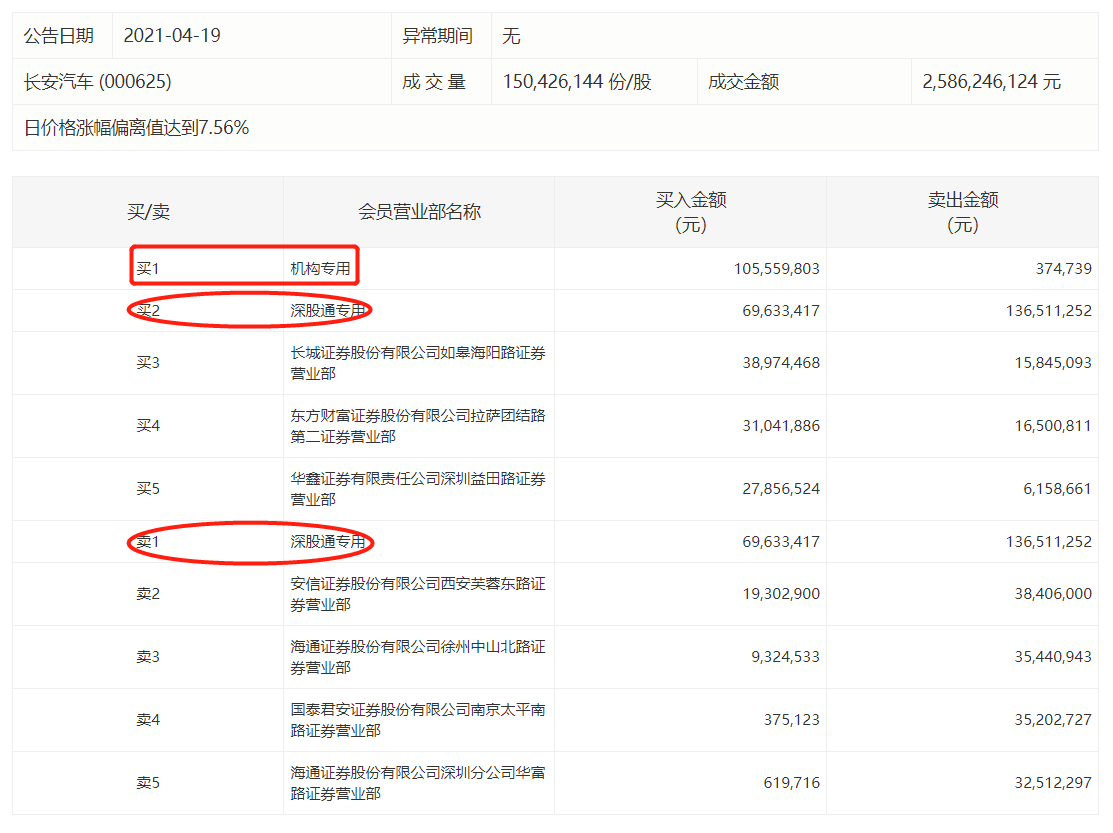Select the 成交金额 label
Screen dimensions: 1113x833
point(743,82)
